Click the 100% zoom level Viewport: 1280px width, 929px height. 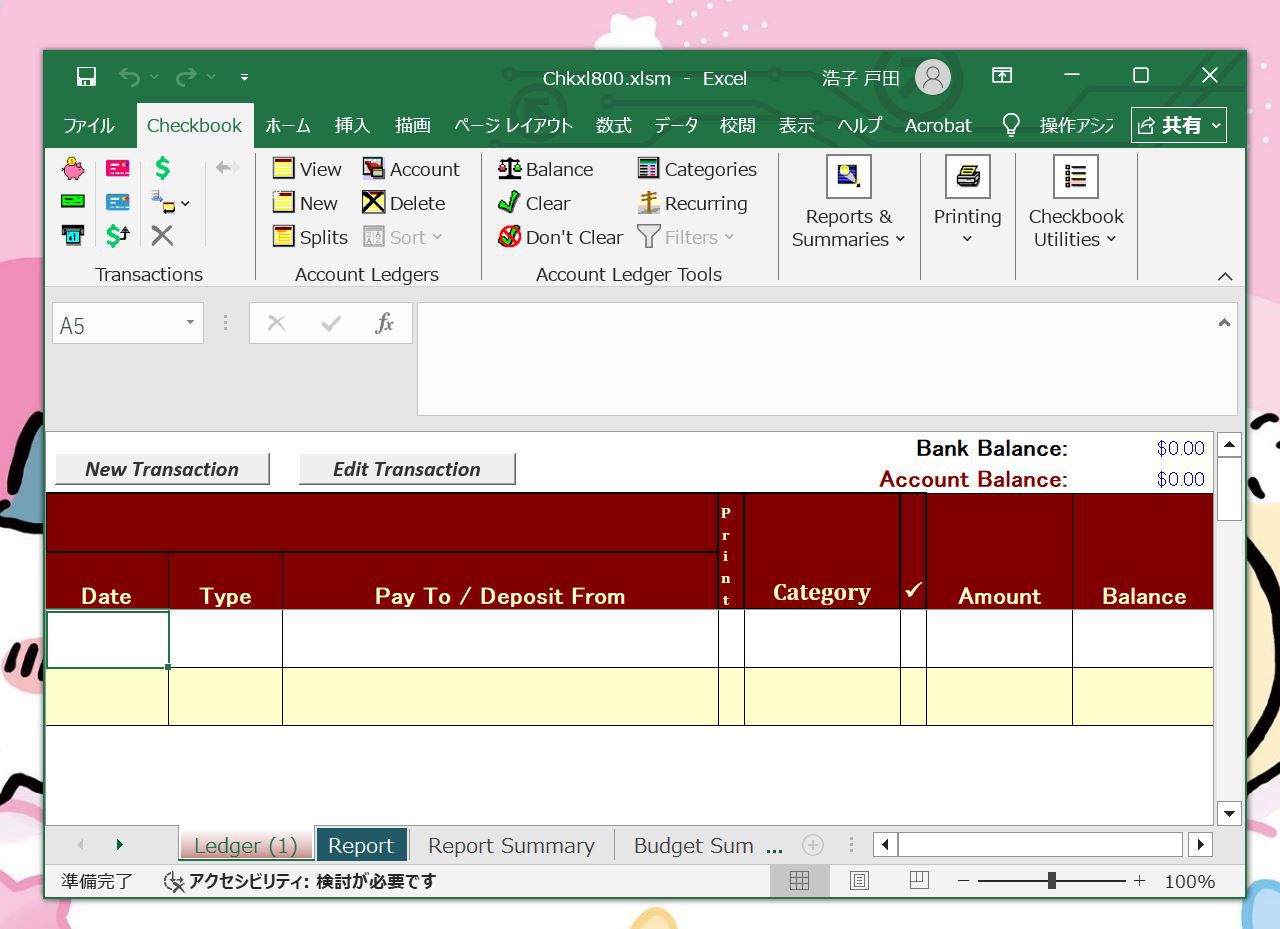point(1189,881)
